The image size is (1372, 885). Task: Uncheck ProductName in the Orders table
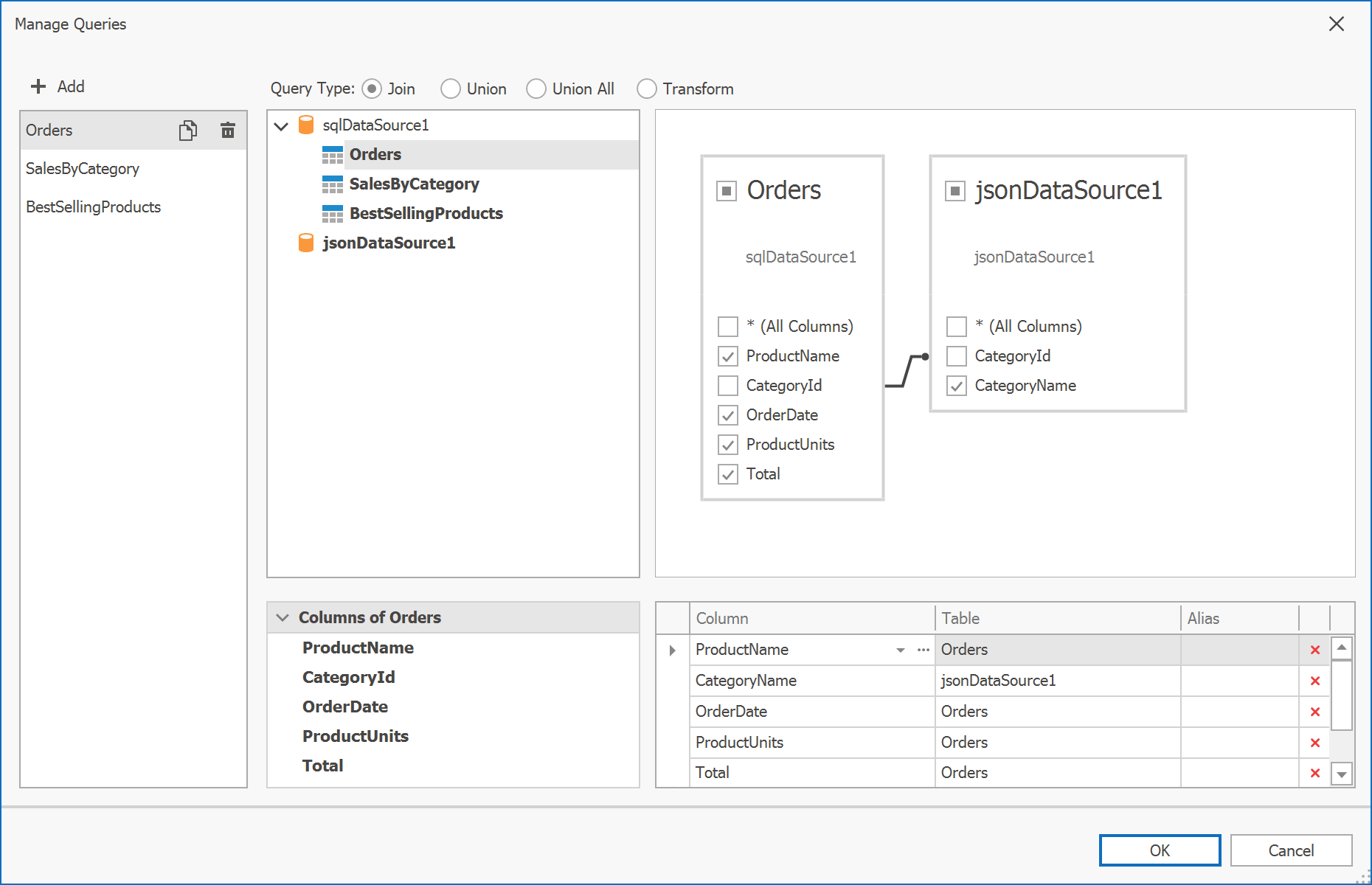[727, 355]
